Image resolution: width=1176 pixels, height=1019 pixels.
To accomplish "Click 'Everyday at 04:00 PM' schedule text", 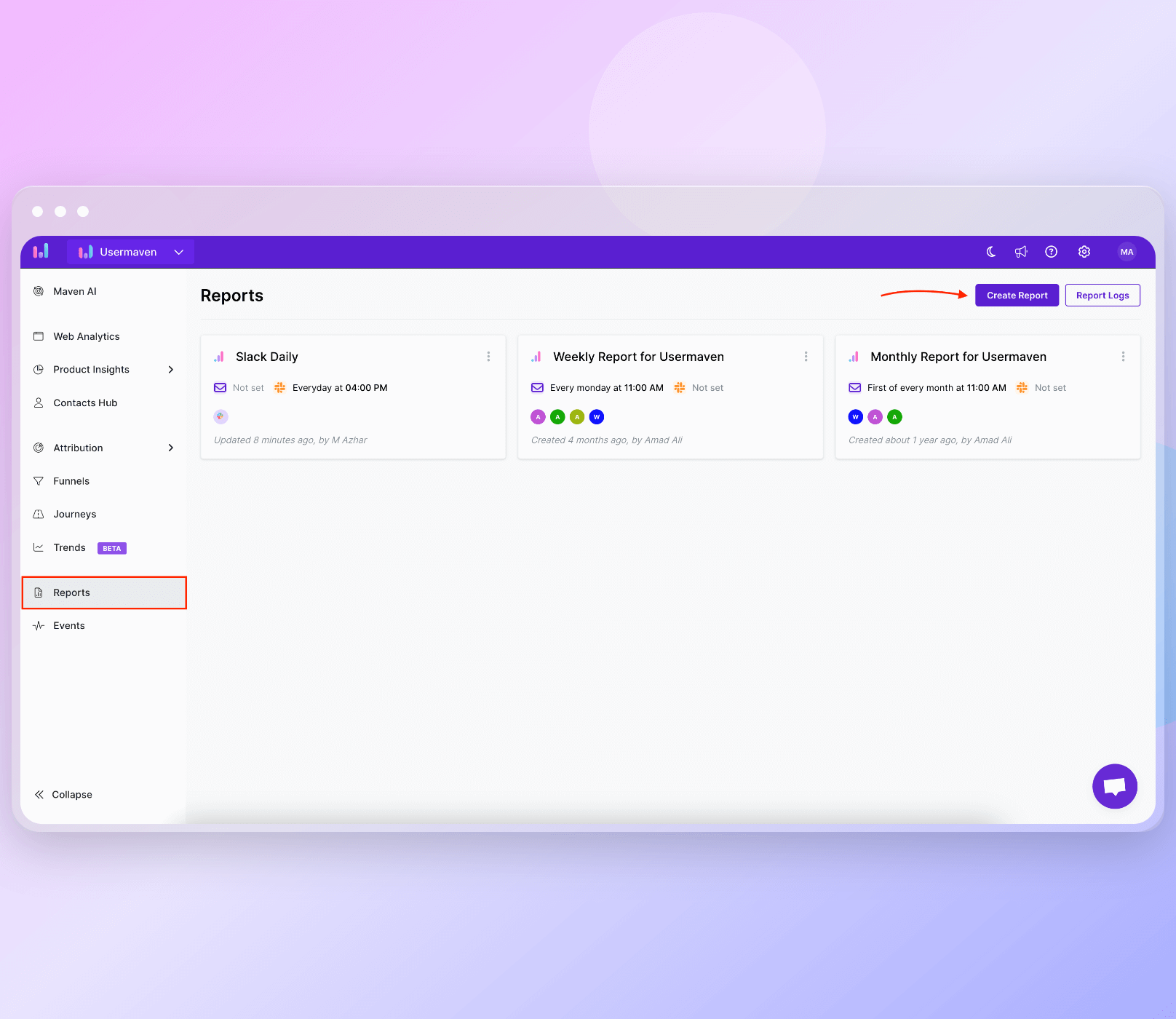I will (340, 388).
